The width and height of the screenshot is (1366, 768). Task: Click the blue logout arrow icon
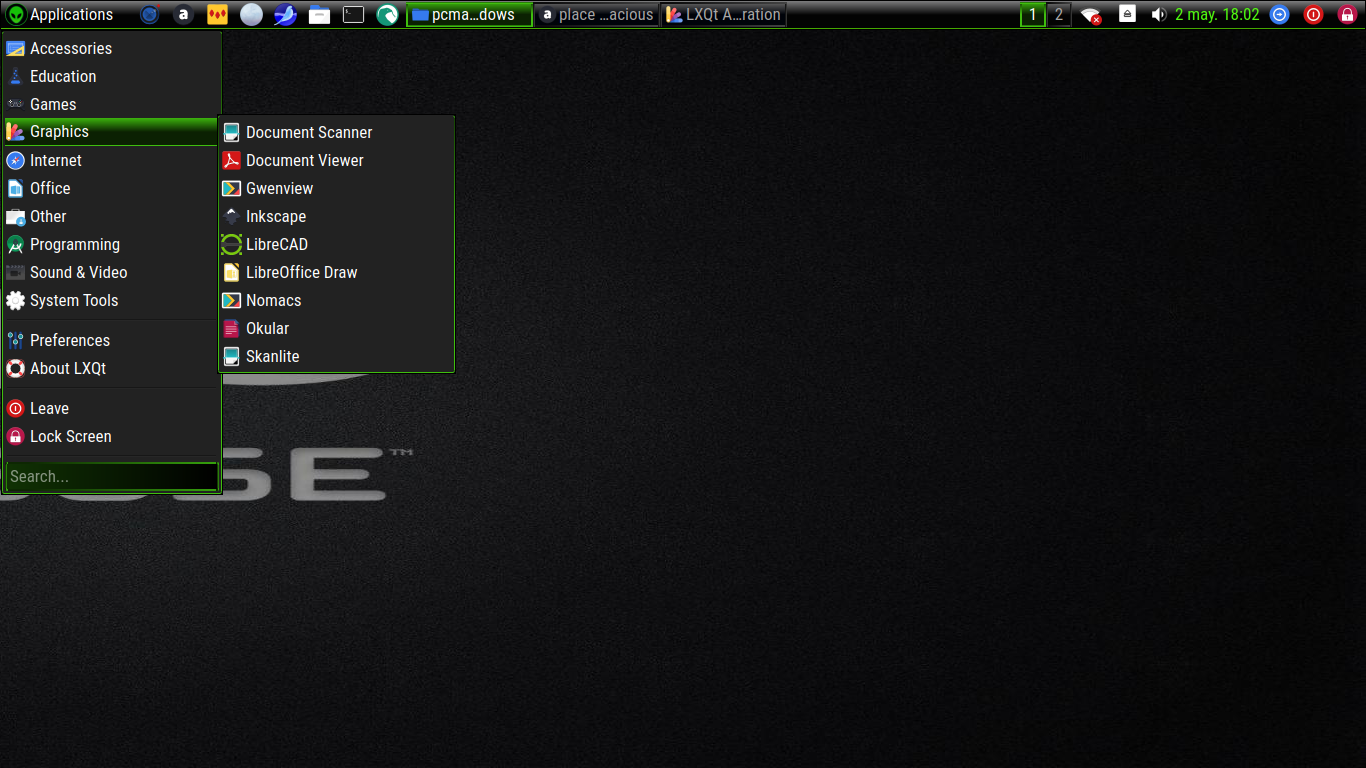click(x=1279, y=15)
